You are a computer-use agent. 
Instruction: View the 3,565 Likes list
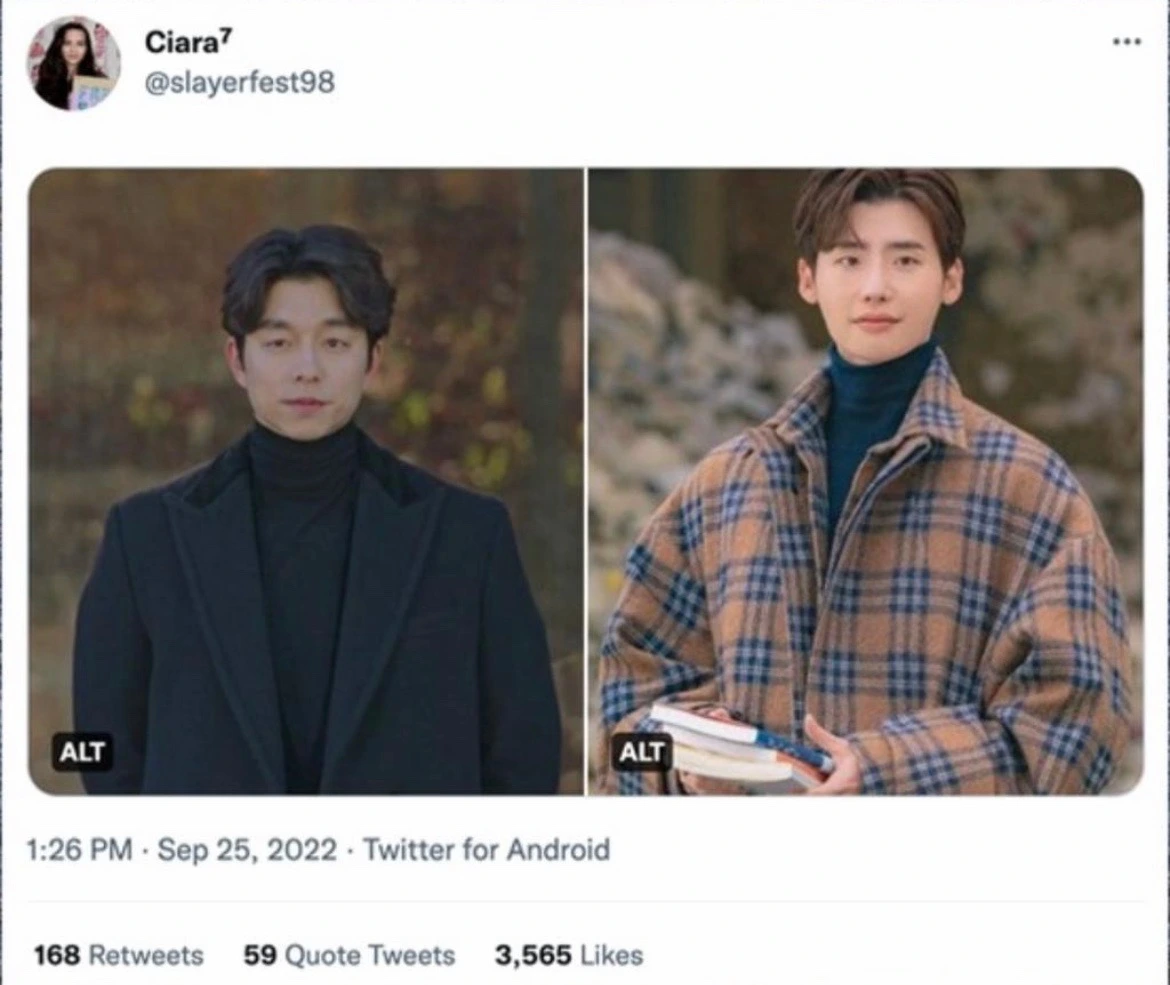point(569,955)
